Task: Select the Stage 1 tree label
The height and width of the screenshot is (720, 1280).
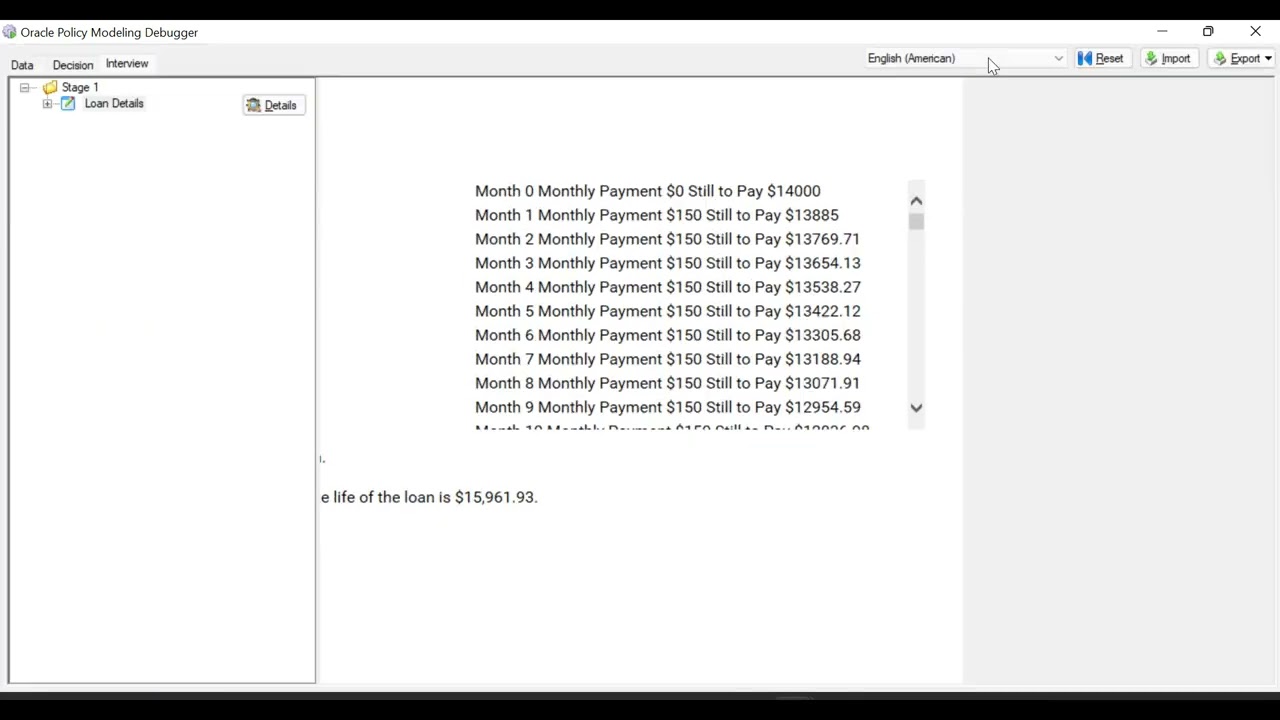Action: (80, 88)
